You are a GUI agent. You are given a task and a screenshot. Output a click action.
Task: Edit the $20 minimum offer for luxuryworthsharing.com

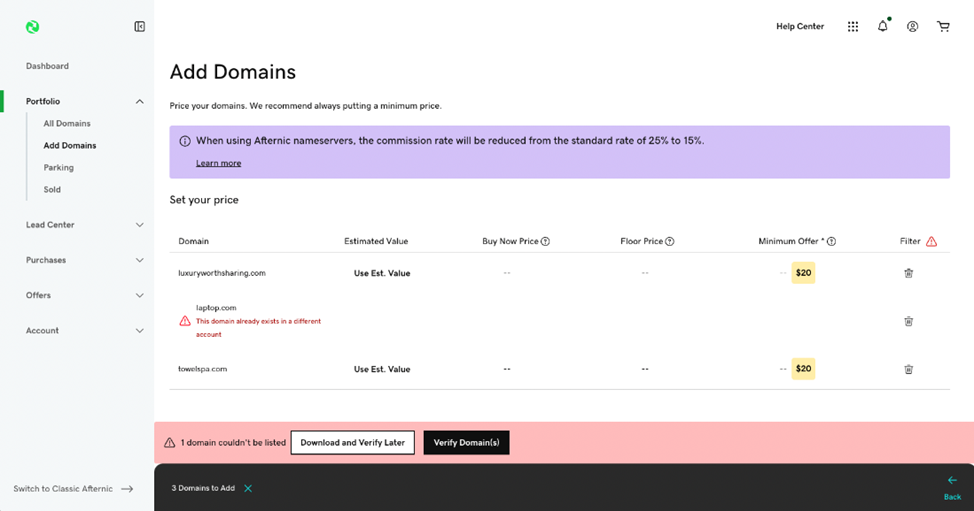coord(803,273)
